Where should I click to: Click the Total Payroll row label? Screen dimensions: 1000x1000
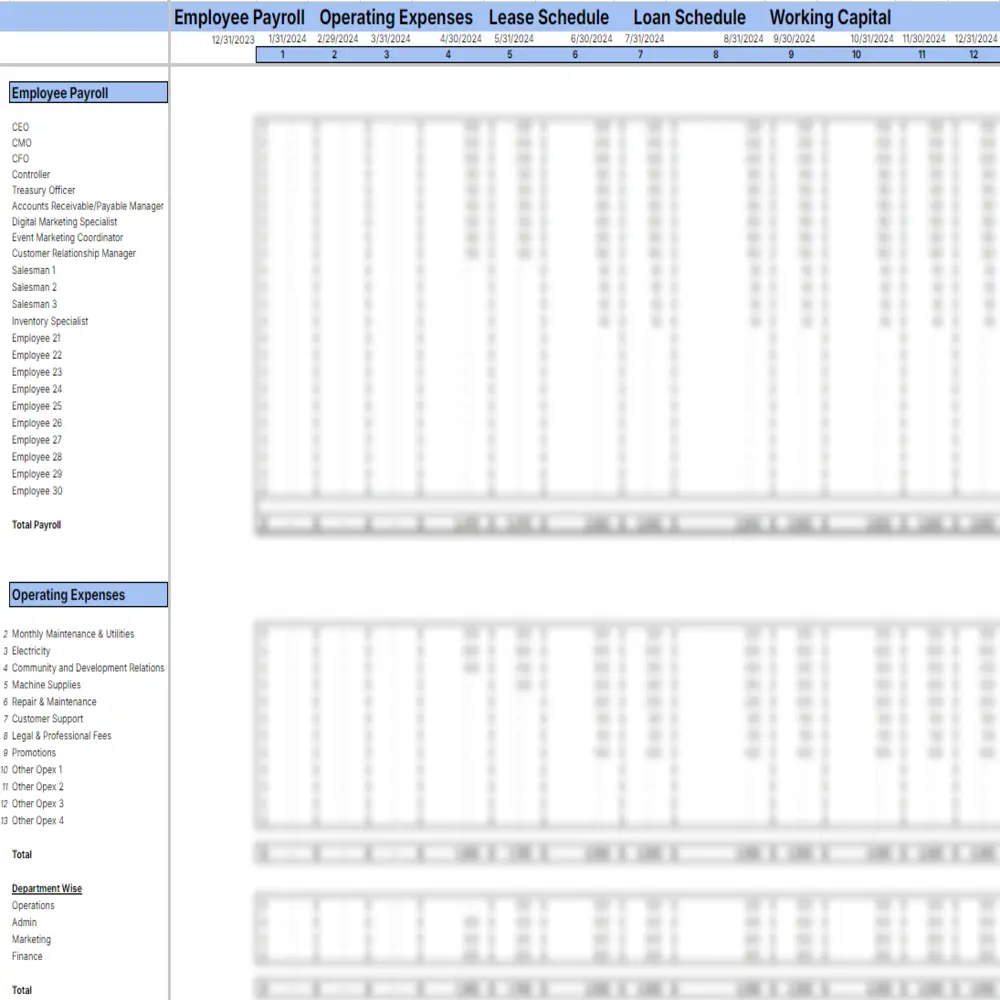point(36,524)
